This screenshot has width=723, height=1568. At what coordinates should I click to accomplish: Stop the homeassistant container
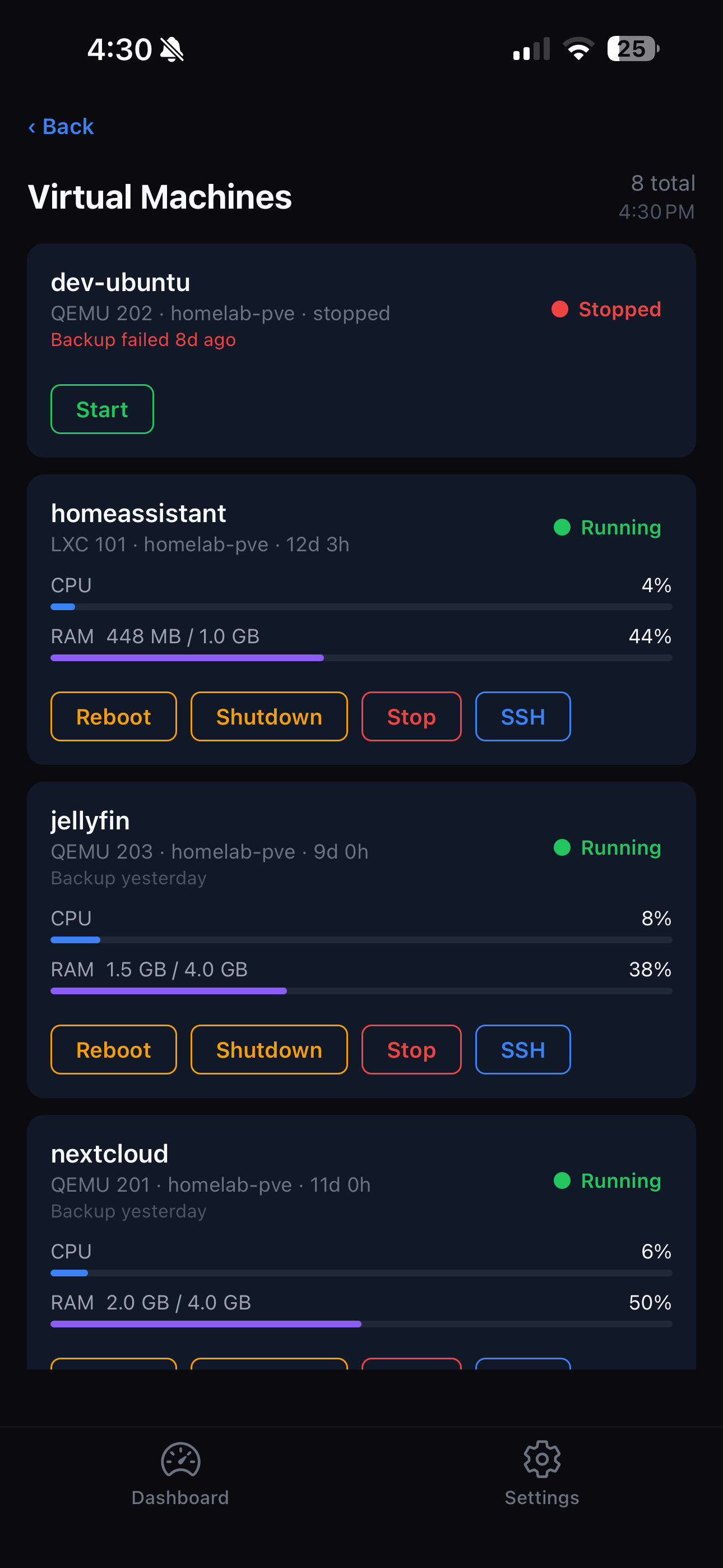(411, 717)
